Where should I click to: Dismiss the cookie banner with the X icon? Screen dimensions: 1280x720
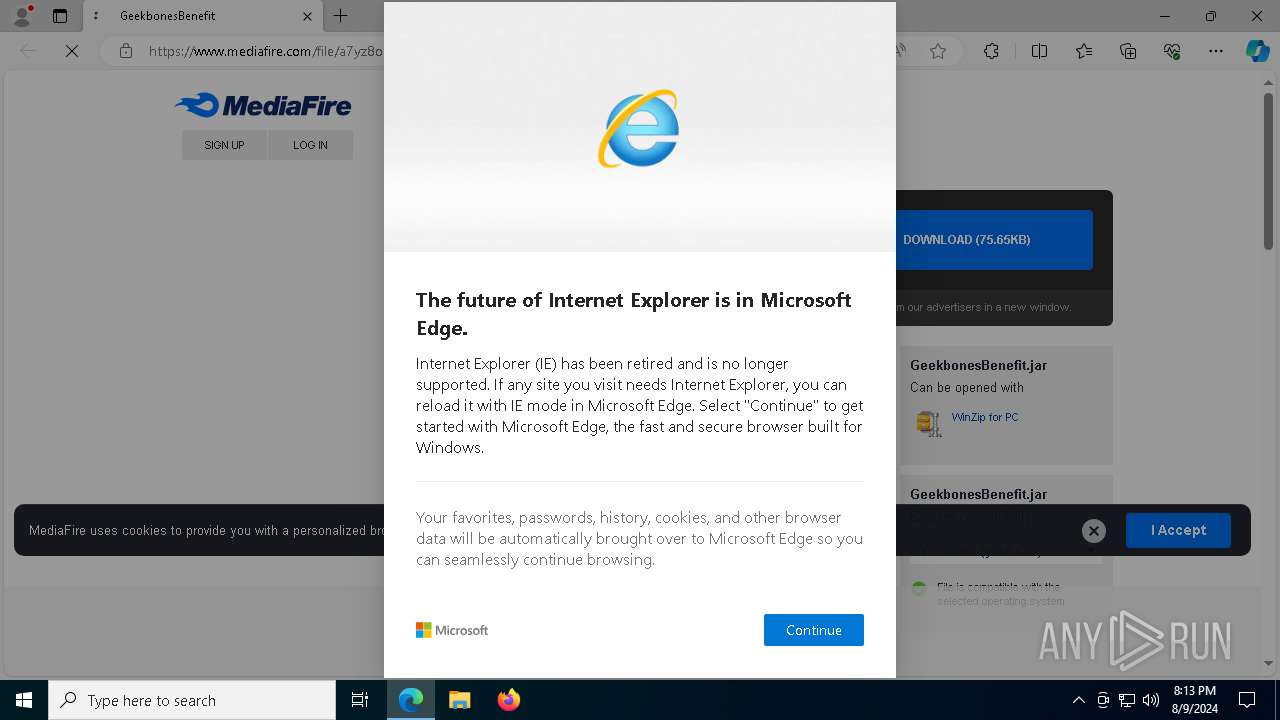pyautogui.click(x=1094, y=531)
